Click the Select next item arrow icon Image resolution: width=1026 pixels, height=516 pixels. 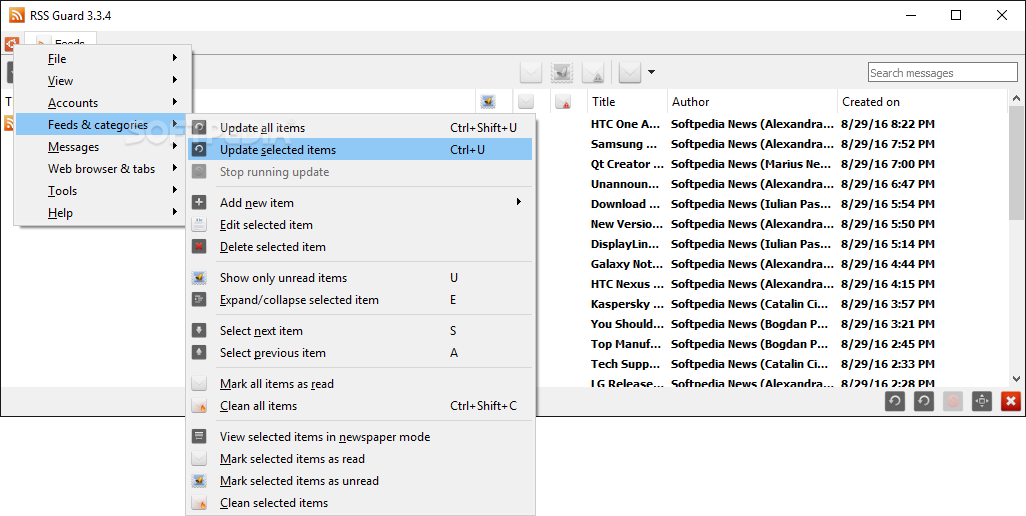(199, 330)
